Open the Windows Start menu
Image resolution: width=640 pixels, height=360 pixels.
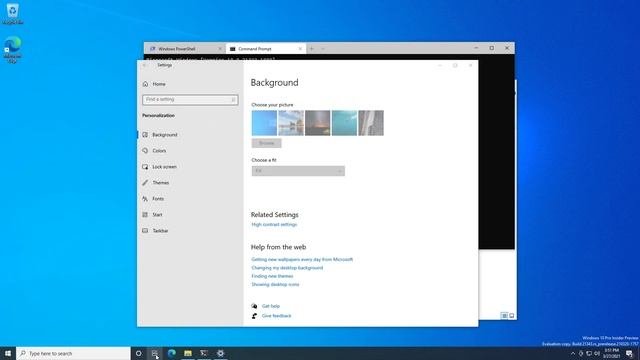(8, 353)
